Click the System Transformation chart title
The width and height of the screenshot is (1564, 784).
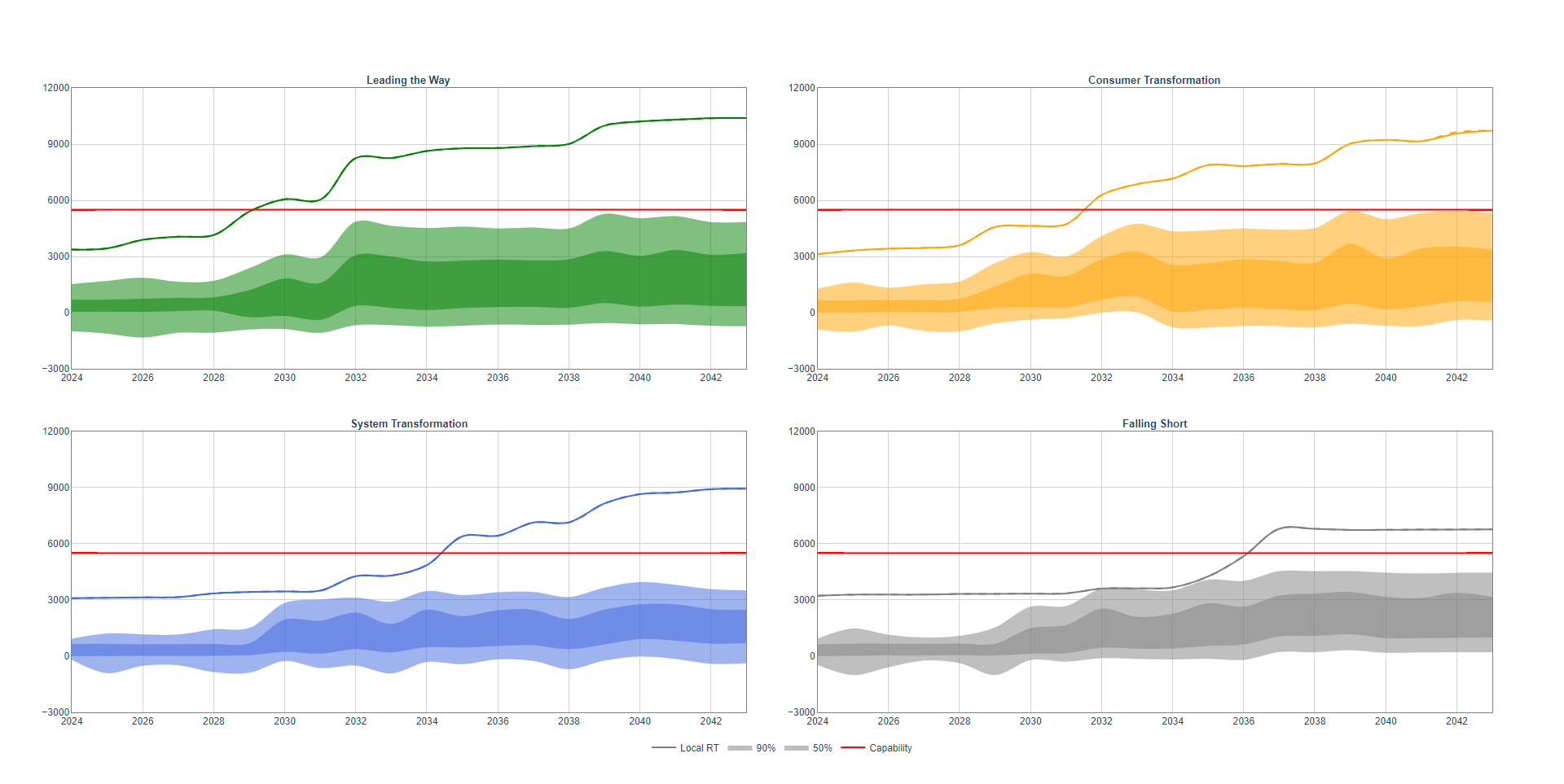click(409, 423)
